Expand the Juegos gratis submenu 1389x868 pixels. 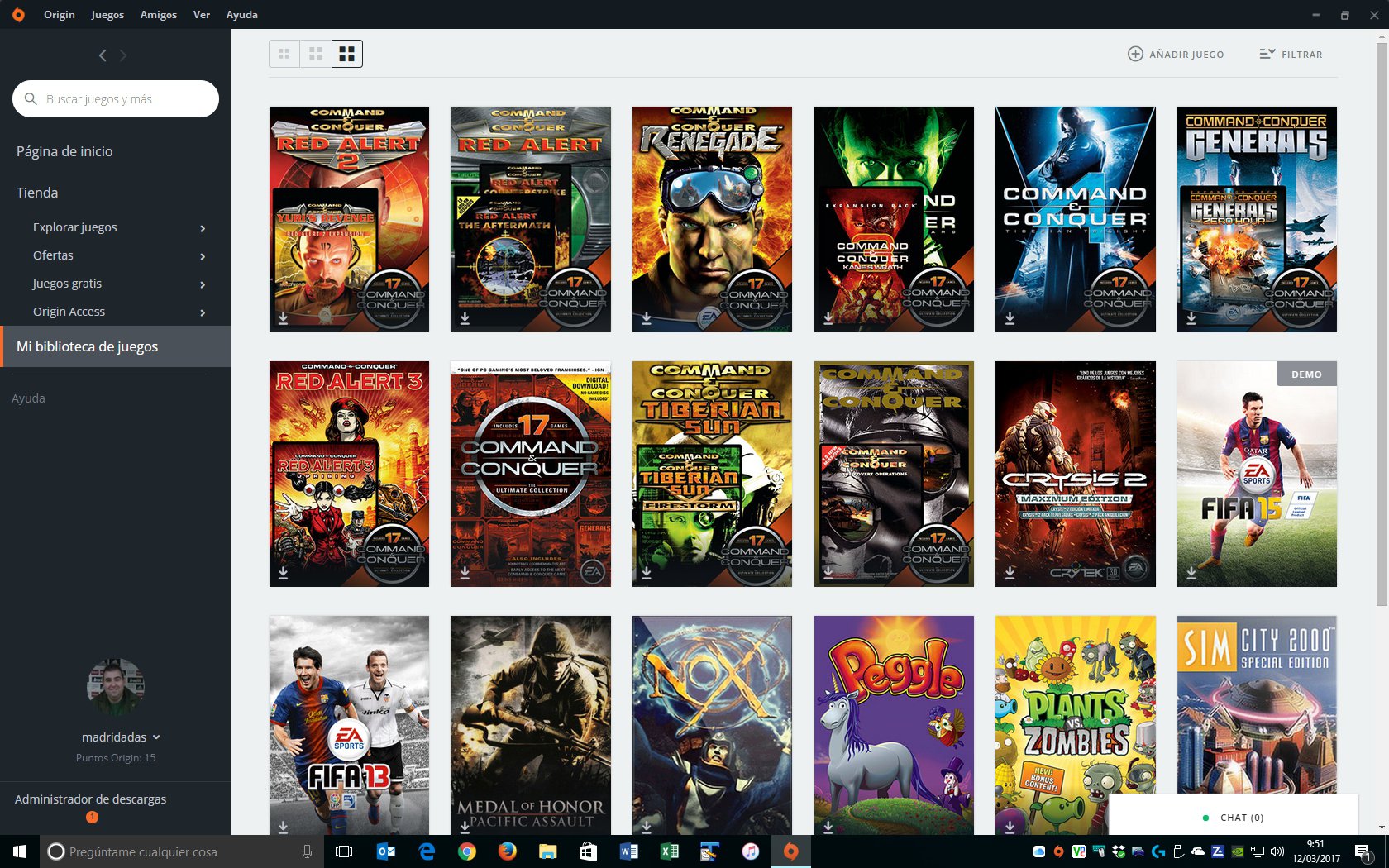pos(203,284)
